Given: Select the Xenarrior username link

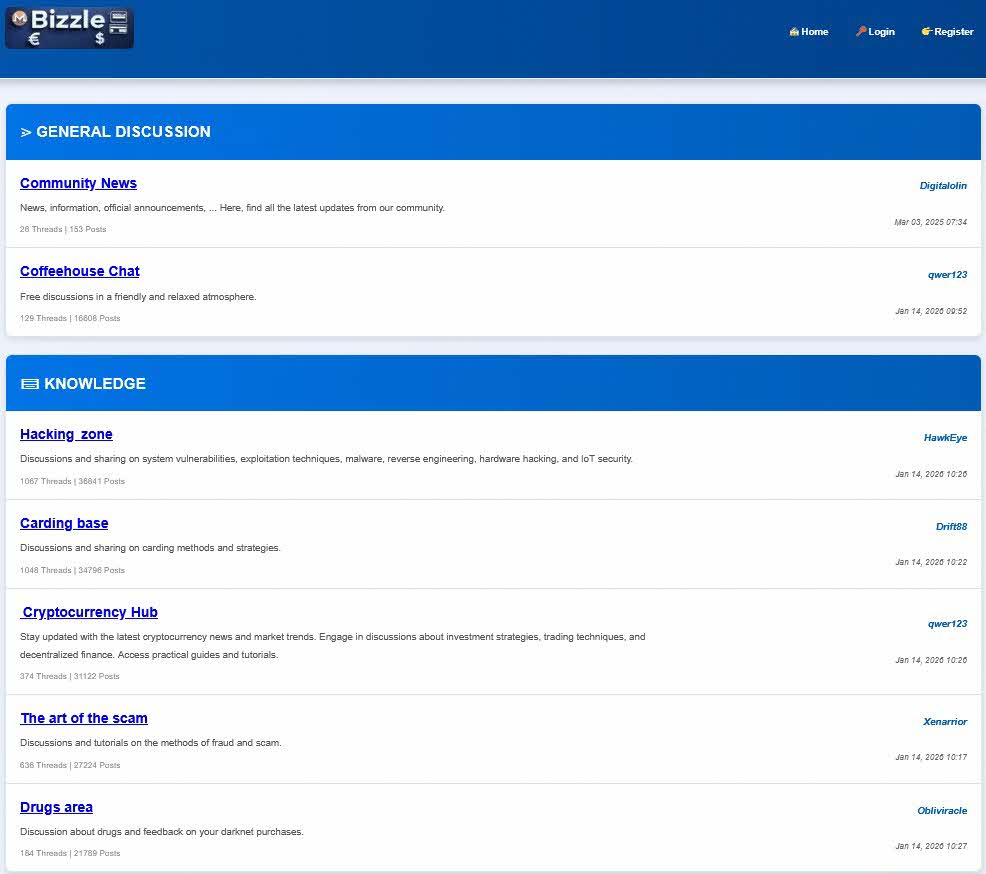Looking at the screenshot, I should point(945,722).
